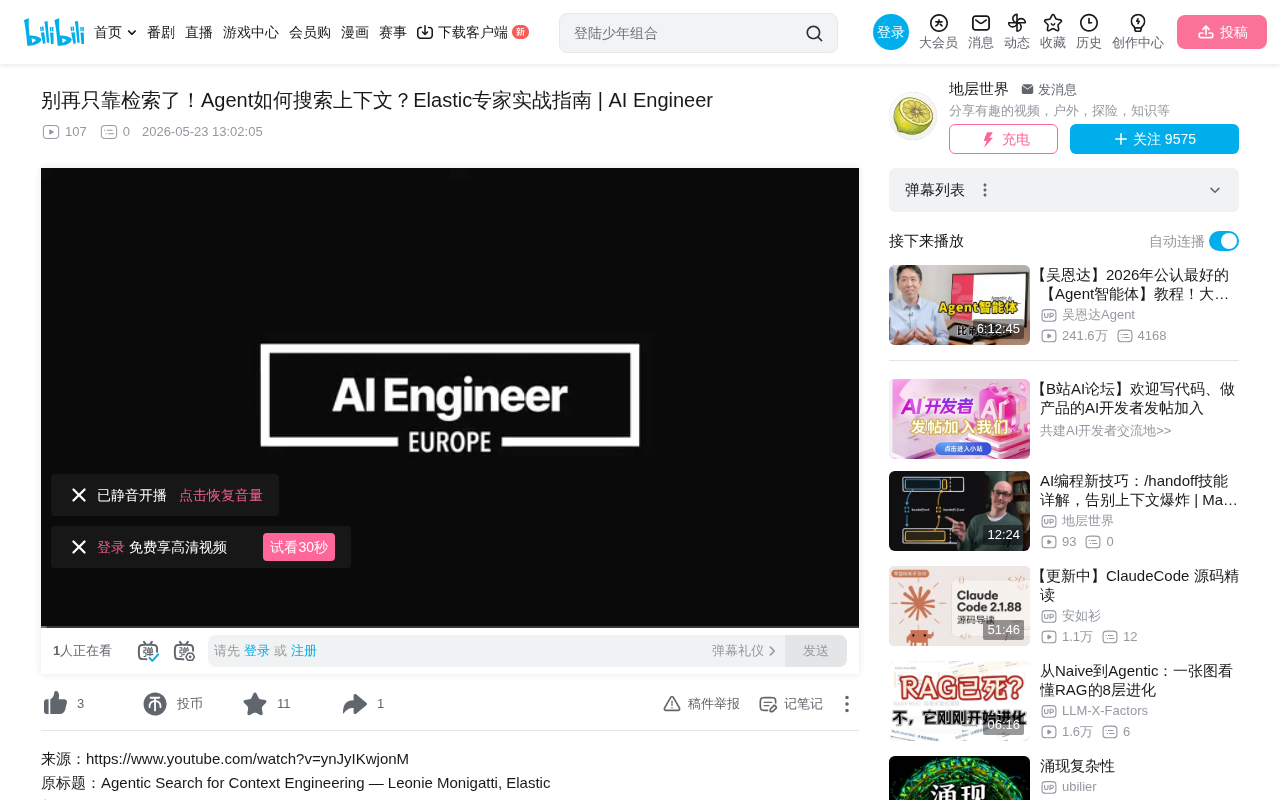Open 动态 feed icon

coord(1017,32)
